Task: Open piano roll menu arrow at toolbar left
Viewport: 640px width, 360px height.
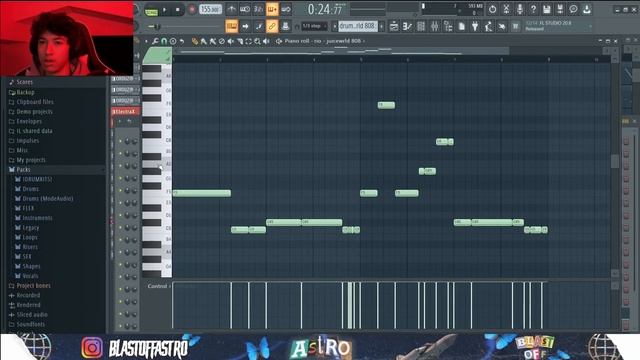Action: tap(147, 41)
